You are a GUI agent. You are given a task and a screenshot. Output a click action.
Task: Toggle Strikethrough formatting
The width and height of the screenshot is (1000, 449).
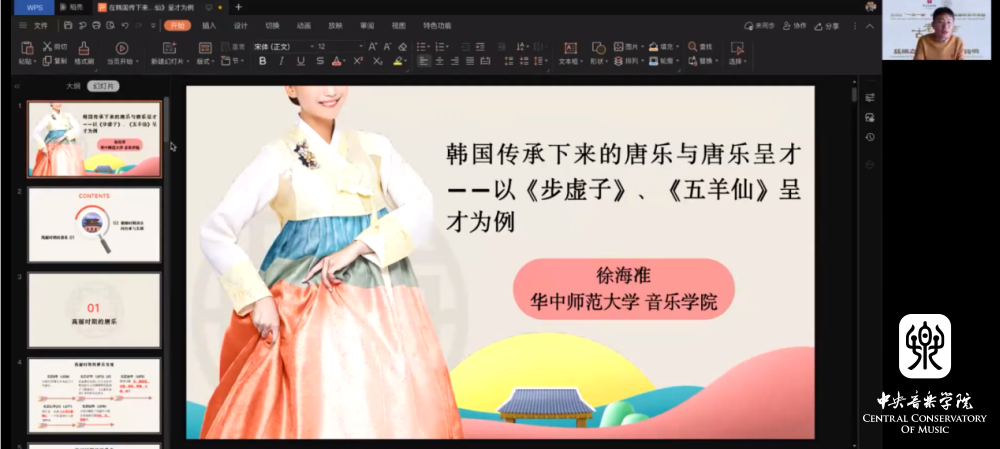click(x=320, y=61)
